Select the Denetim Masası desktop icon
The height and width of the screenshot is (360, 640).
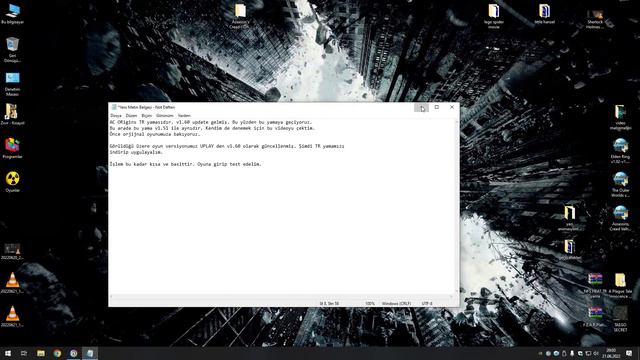click(x=13, y=84)
